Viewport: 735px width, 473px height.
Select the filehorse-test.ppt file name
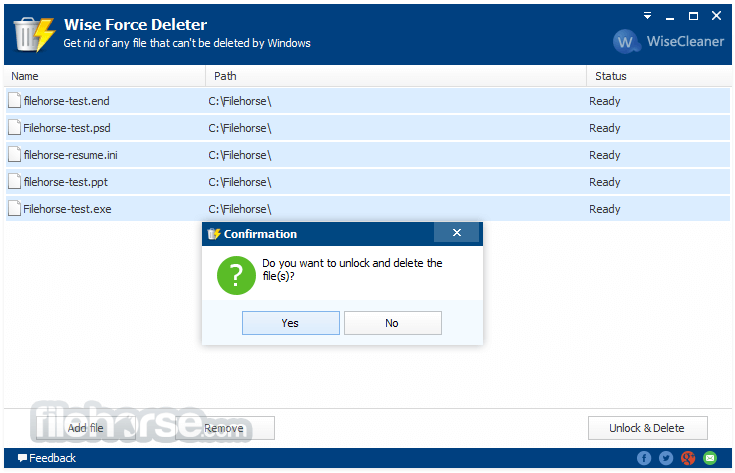tap(66, 182)
